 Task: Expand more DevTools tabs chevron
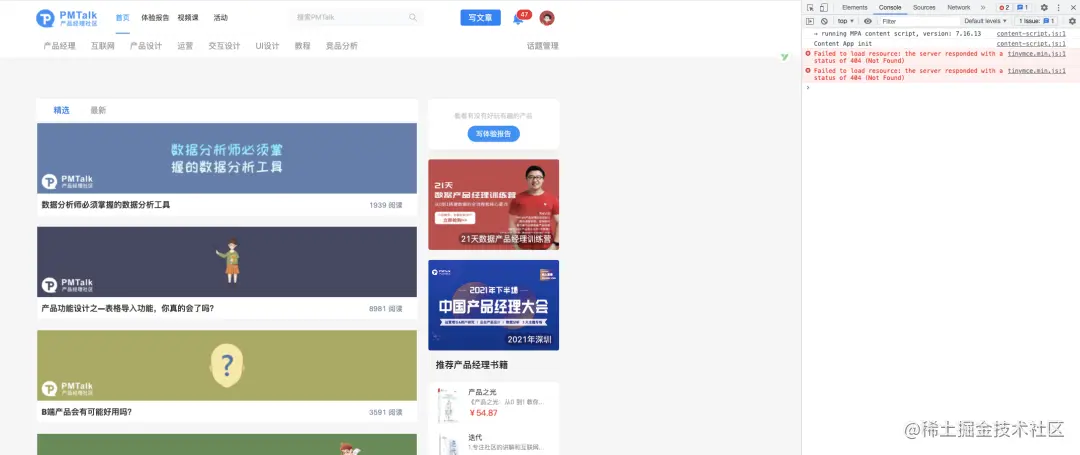pyautogui.click(x=983, y=8)
